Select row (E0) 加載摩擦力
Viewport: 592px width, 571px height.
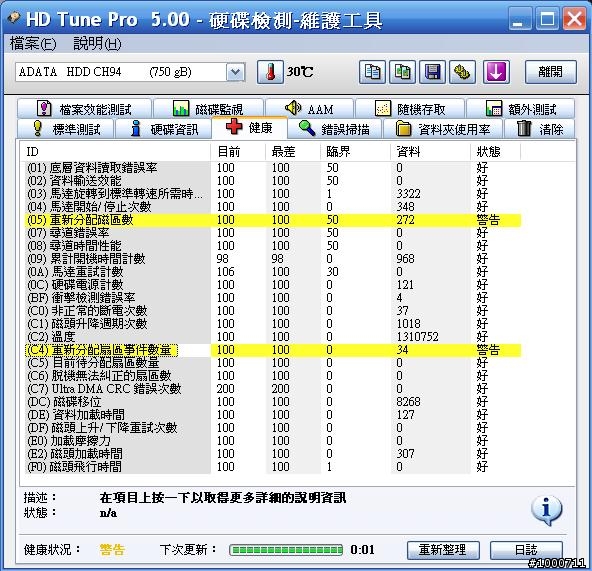click(273, 441)
